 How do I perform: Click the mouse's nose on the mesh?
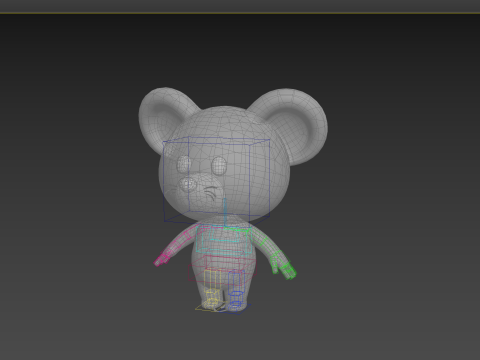188,184
